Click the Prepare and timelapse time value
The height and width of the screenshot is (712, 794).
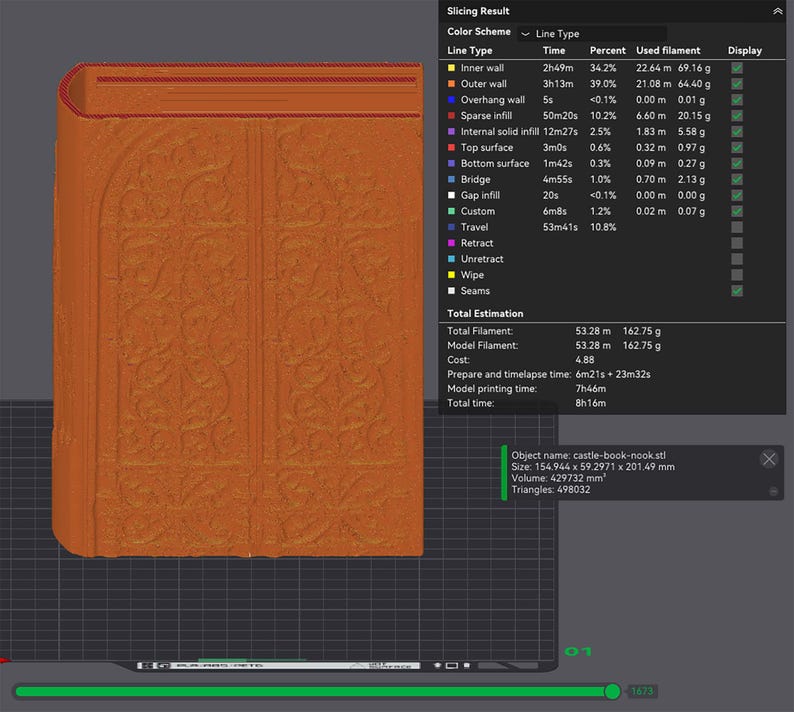click(x=613, y=374)
